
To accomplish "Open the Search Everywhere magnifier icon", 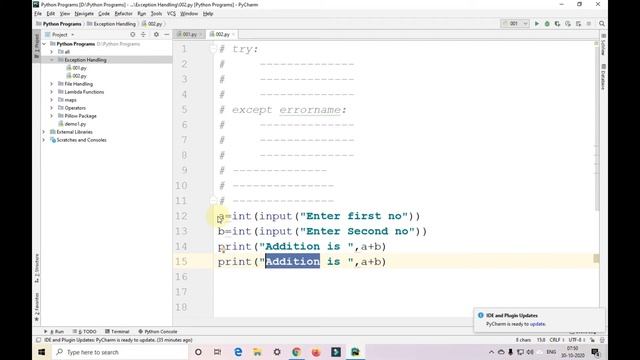I will (602, 24).
